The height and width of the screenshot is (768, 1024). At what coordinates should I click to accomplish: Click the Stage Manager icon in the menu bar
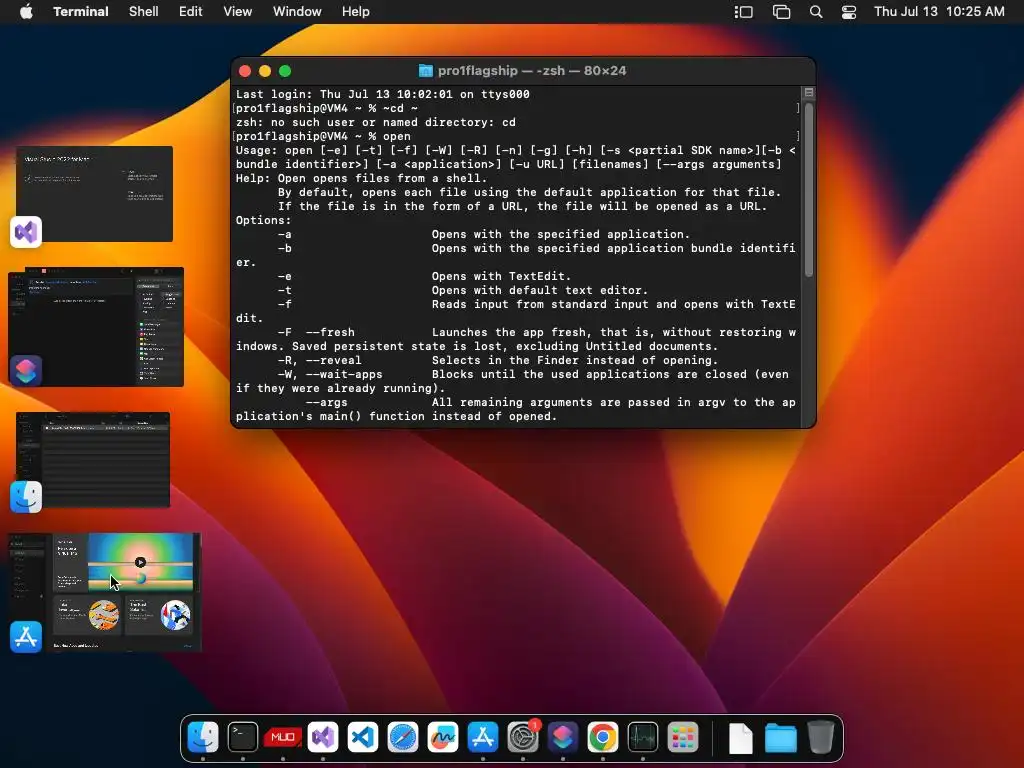click(743, 12)
